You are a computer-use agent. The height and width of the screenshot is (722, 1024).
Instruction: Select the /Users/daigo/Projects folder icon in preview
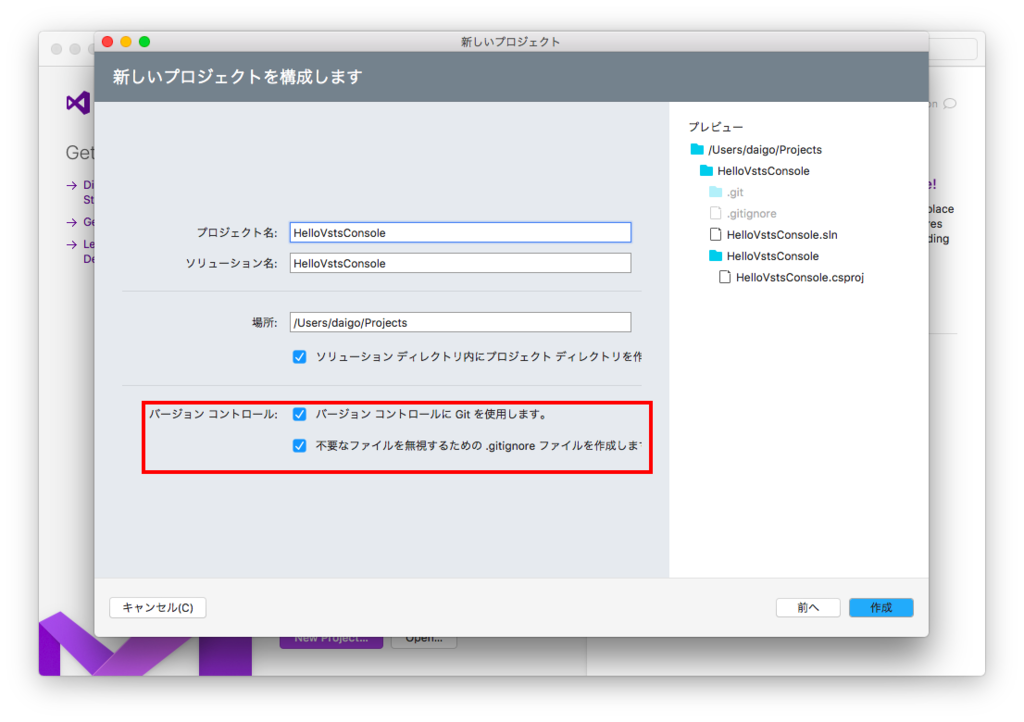pyautogui.click(x=697, y=149)
